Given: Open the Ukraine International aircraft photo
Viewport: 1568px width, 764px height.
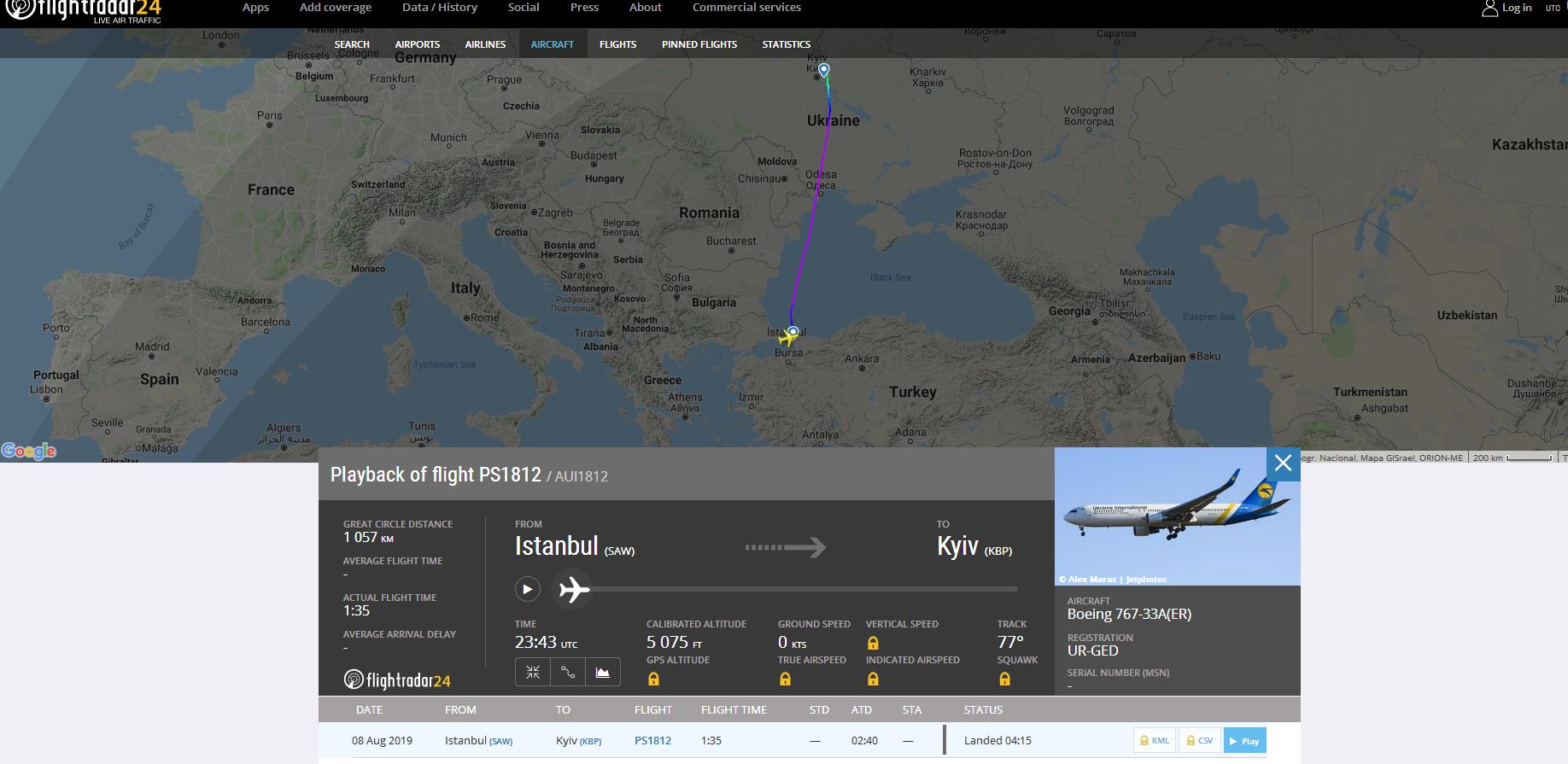Looking at the screenshot, I should click(x=1177, y=516).
